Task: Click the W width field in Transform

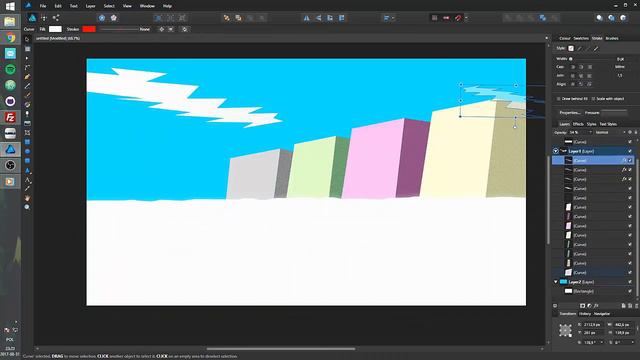Action: click(623, 325)
